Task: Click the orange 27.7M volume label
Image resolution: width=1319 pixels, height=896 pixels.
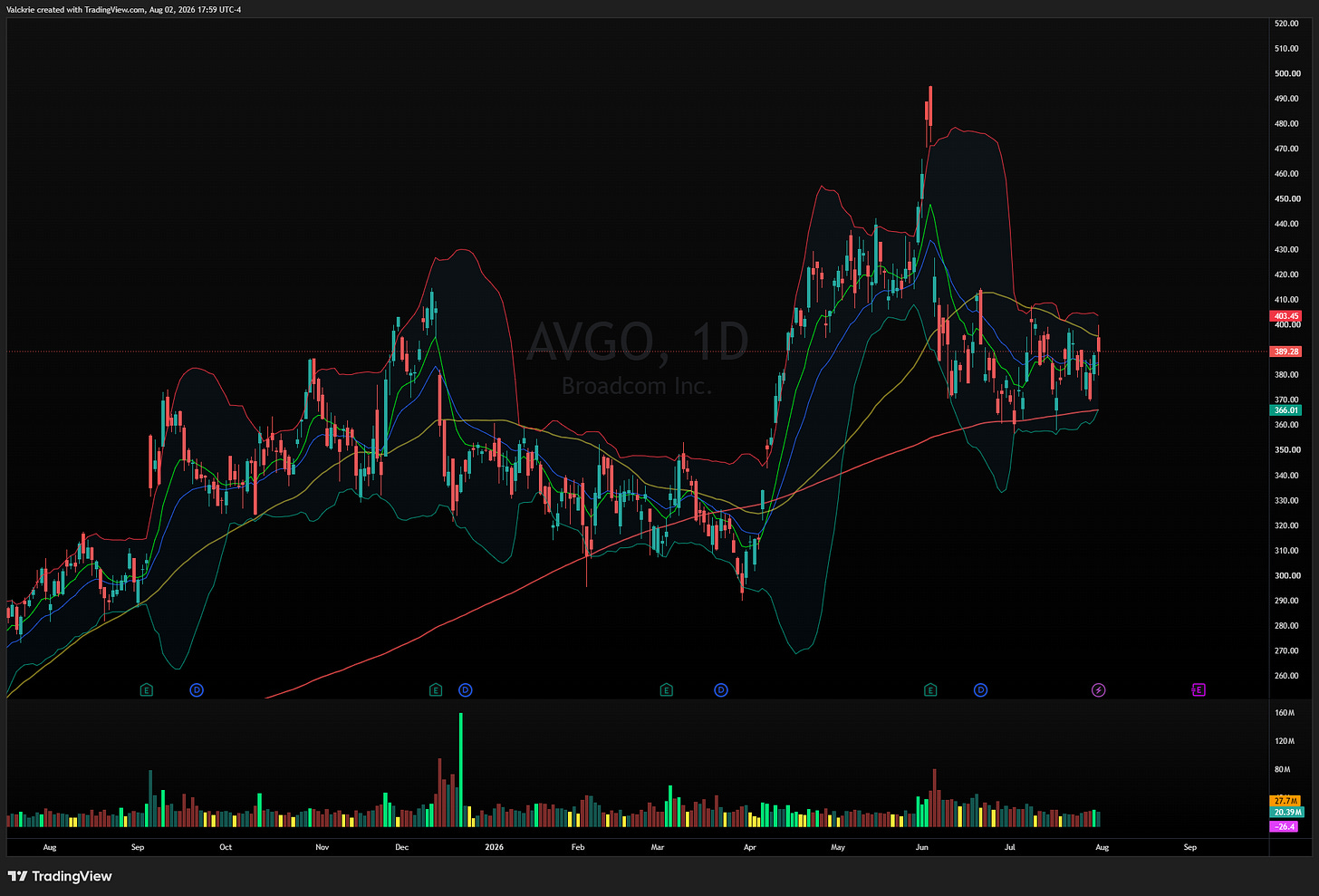Action: tap(1285, 801)
